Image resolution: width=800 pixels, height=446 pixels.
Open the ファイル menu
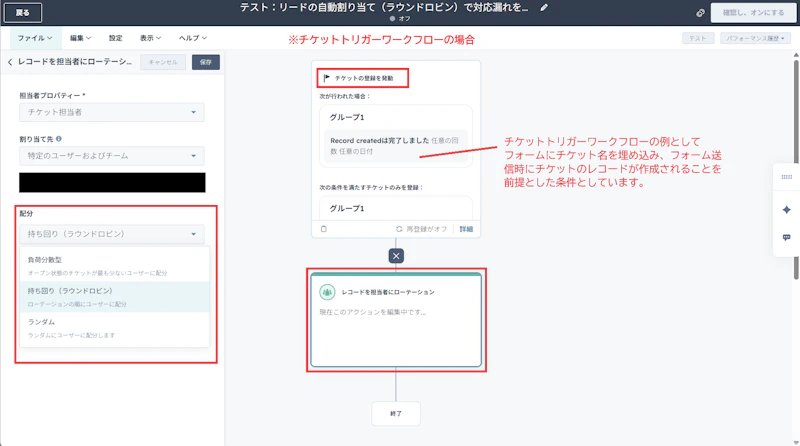(35, 38)
